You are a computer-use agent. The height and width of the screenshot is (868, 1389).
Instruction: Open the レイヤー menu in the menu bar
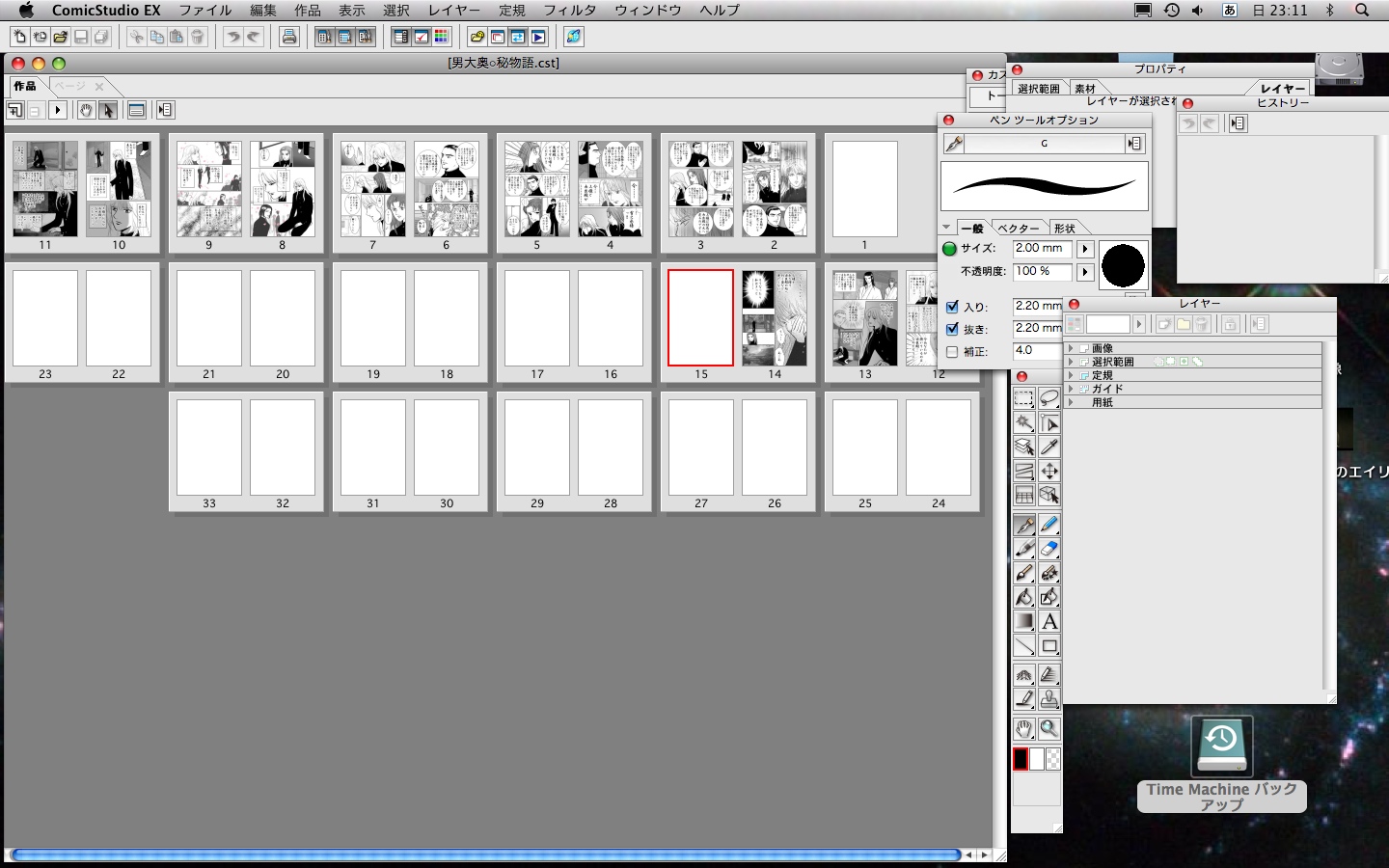(x=454, y=11)
